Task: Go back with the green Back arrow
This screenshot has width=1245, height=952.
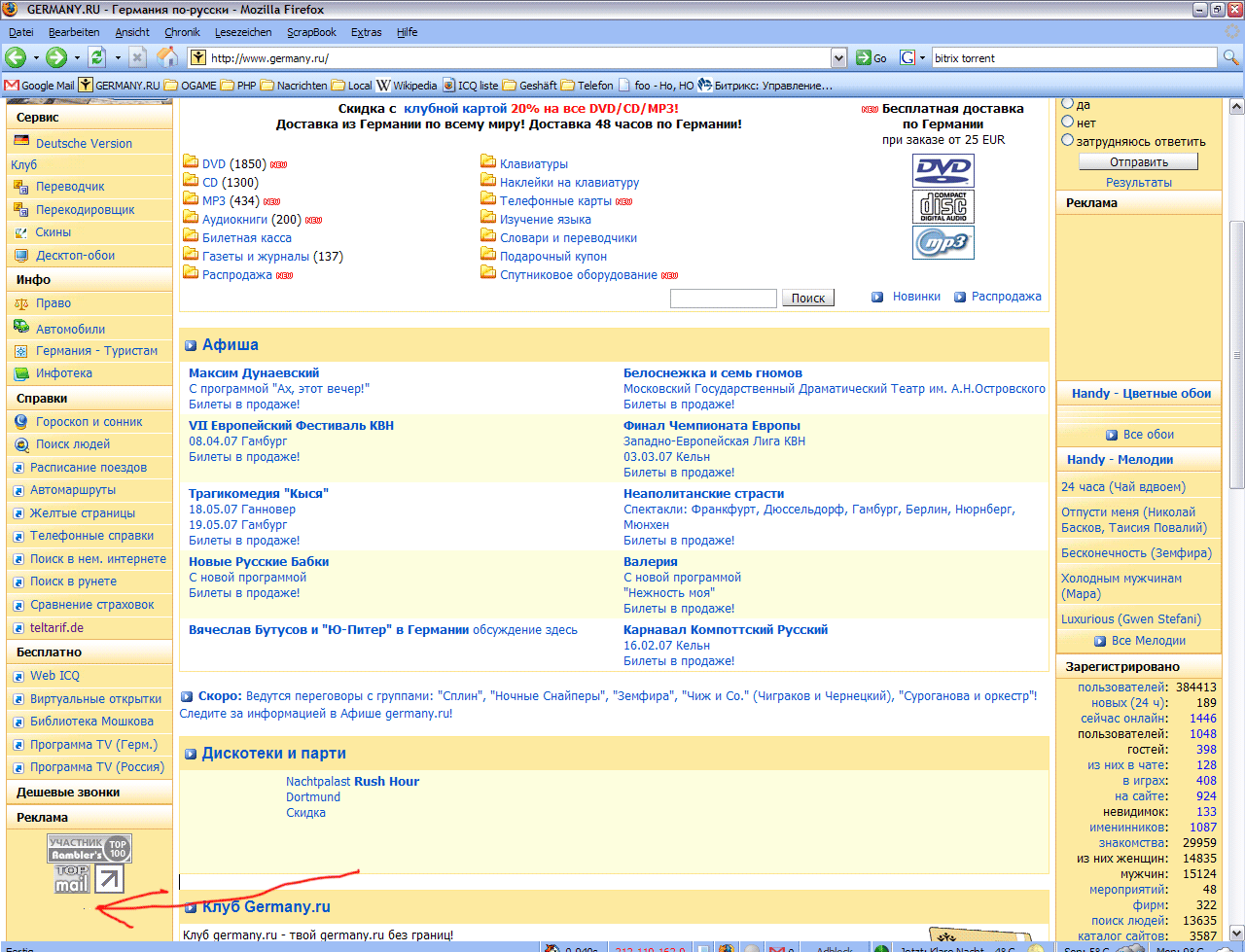Action: (x=16, y=57)
